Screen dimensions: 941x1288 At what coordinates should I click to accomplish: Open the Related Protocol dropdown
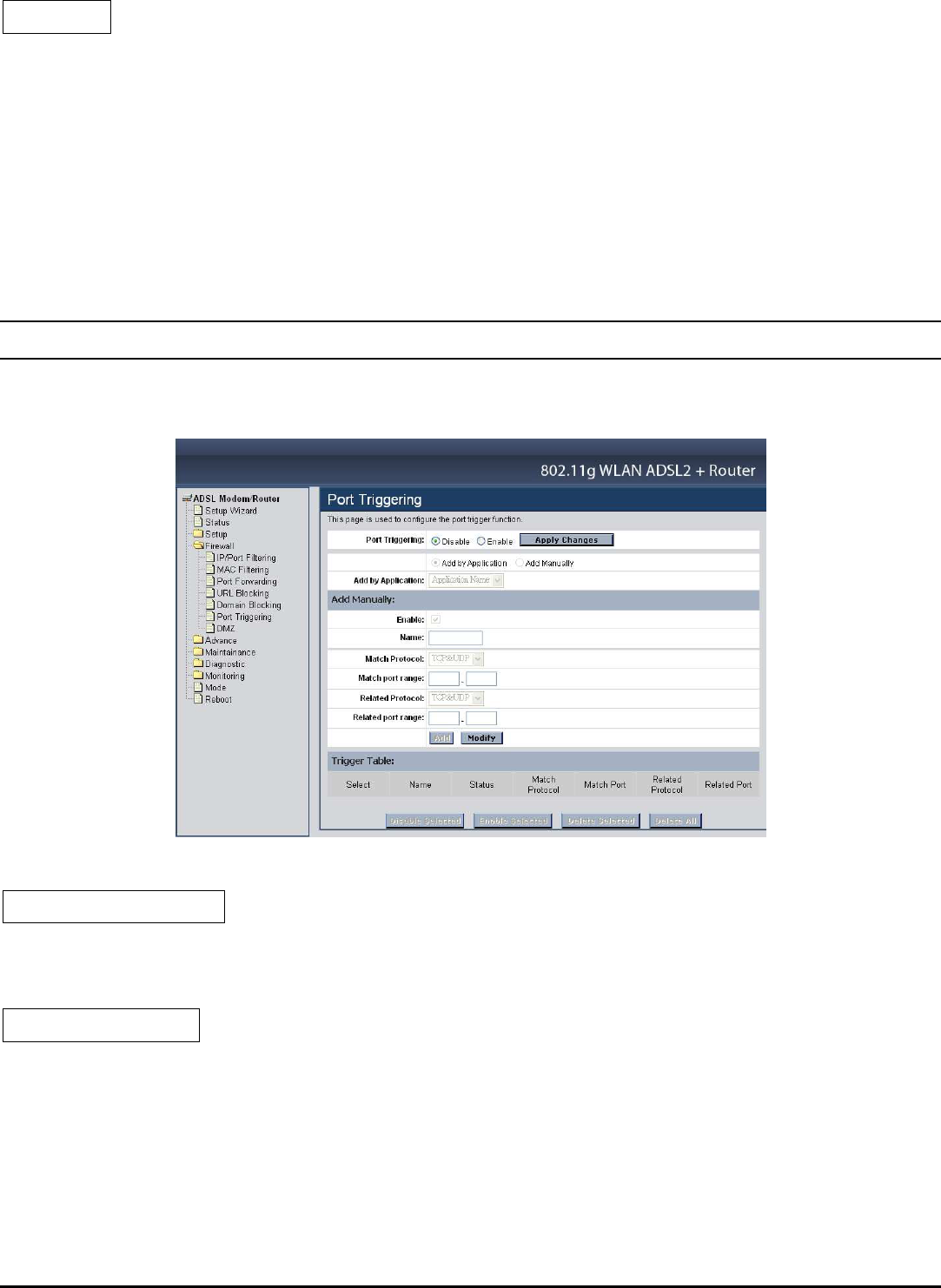[x=456, y=698]
